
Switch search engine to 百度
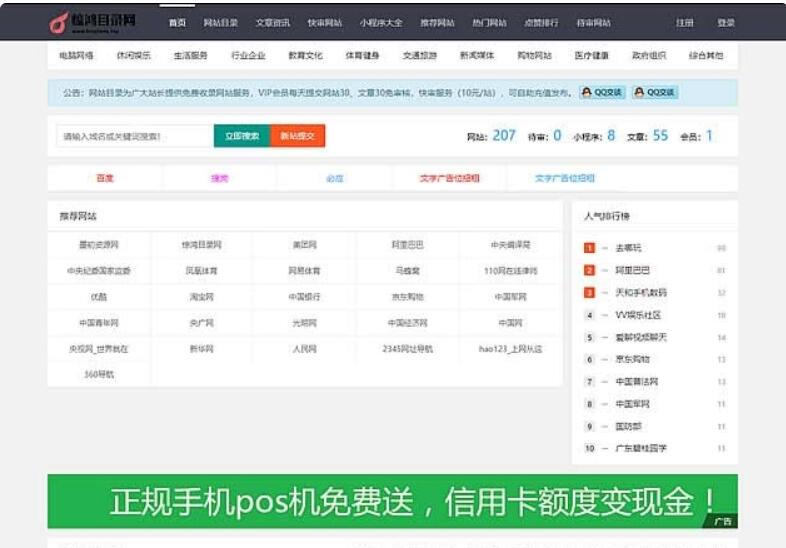pyautogui.click(x=105, y=178)
